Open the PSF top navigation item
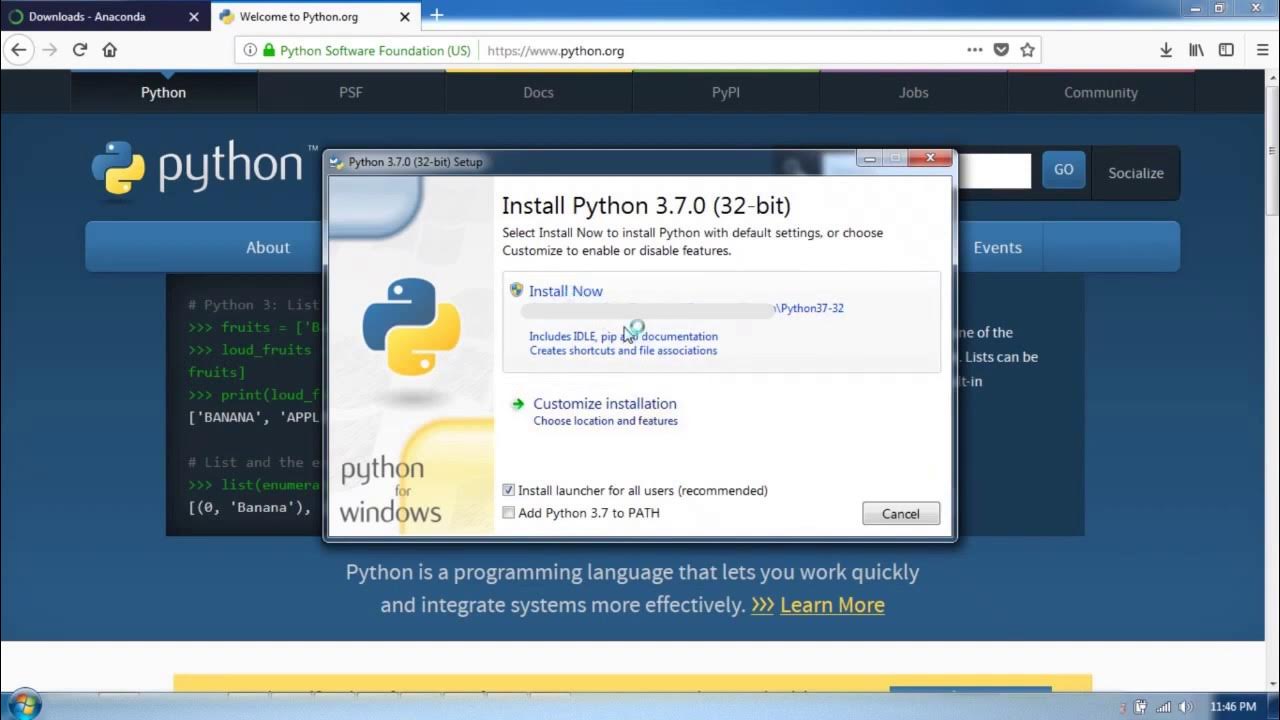Viewport: 1280px width, 720px height. tap(351, 92)
